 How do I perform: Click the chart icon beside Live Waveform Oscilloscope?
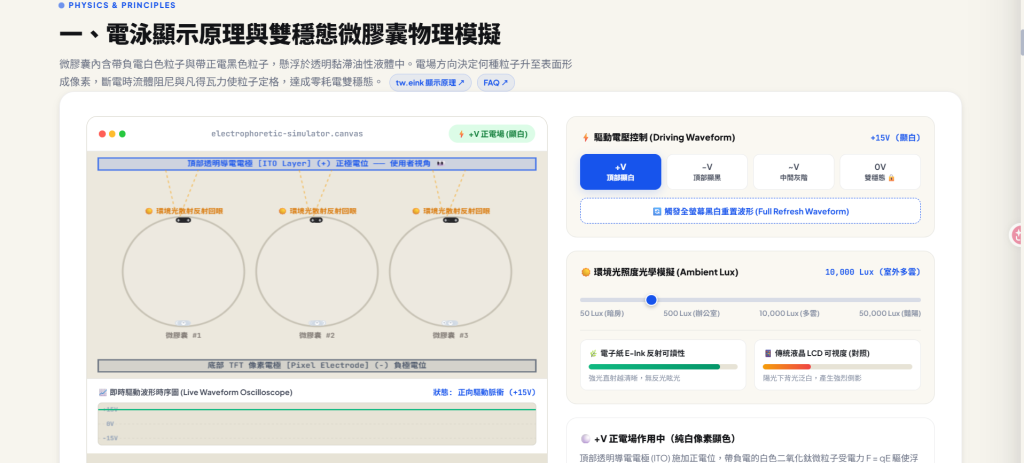coord(103,392)
